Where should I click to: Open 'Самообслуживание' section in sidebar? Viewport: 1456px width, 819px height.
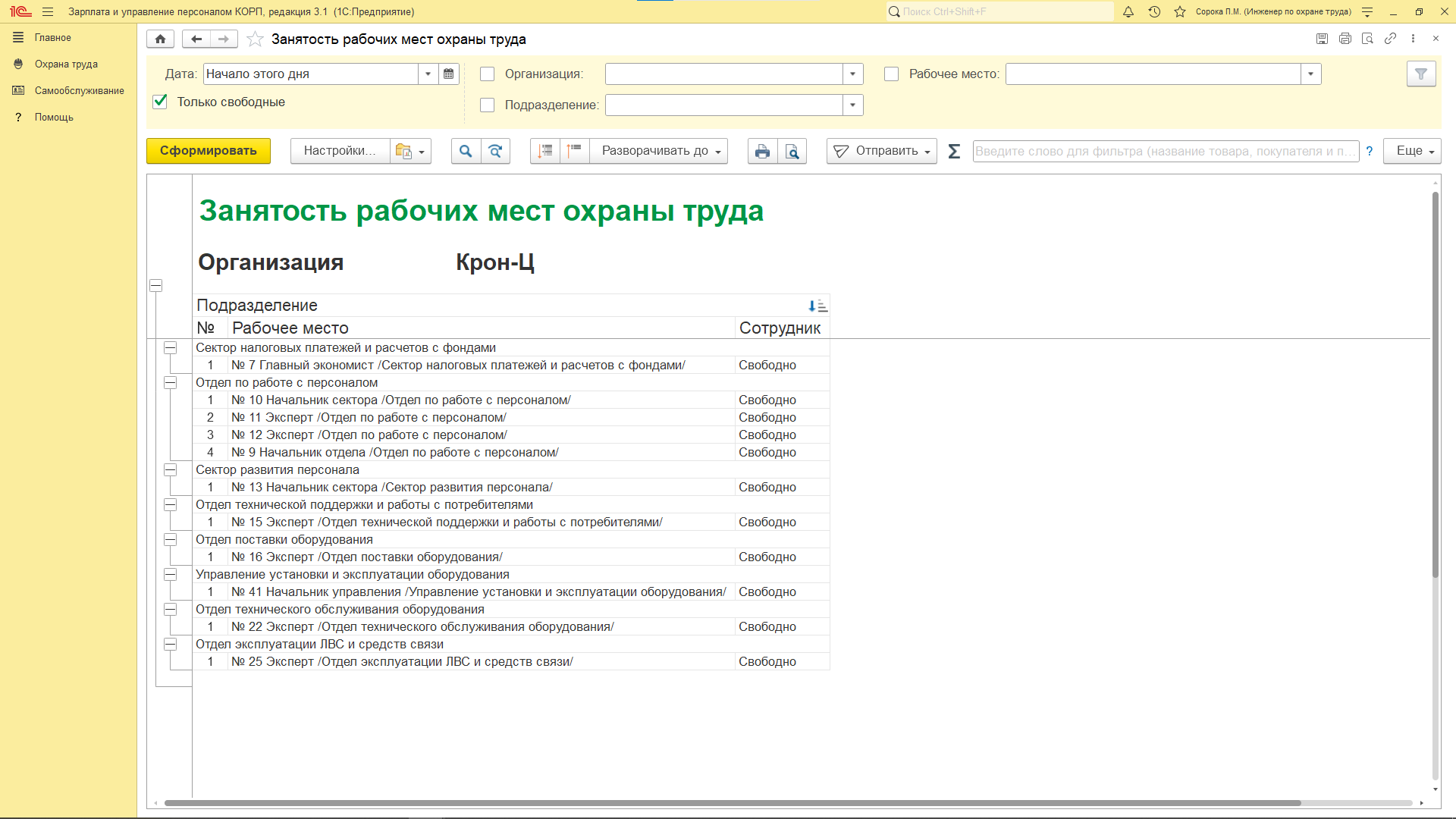[79, 91]
